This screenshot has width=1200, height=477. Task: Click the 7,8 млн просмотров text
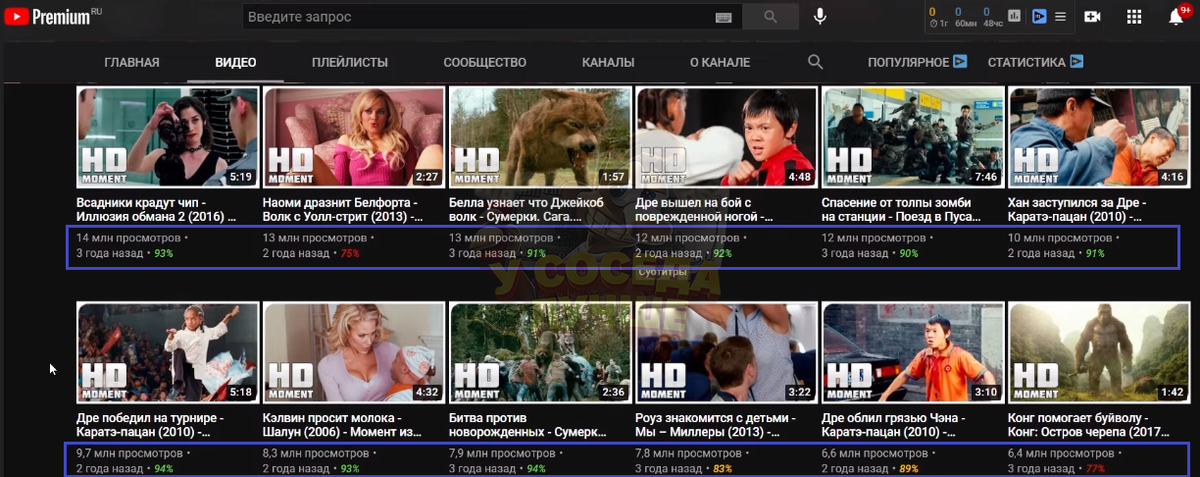[x=689, y=453]
